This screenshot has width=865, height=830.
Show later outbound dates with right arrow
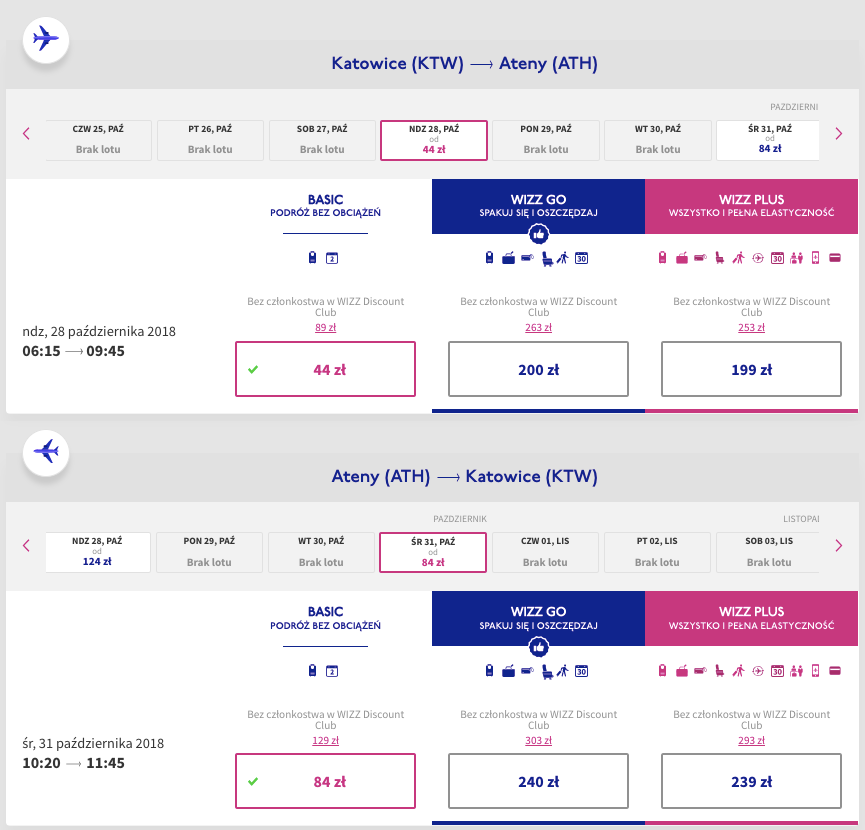click(x=839, y=133)
